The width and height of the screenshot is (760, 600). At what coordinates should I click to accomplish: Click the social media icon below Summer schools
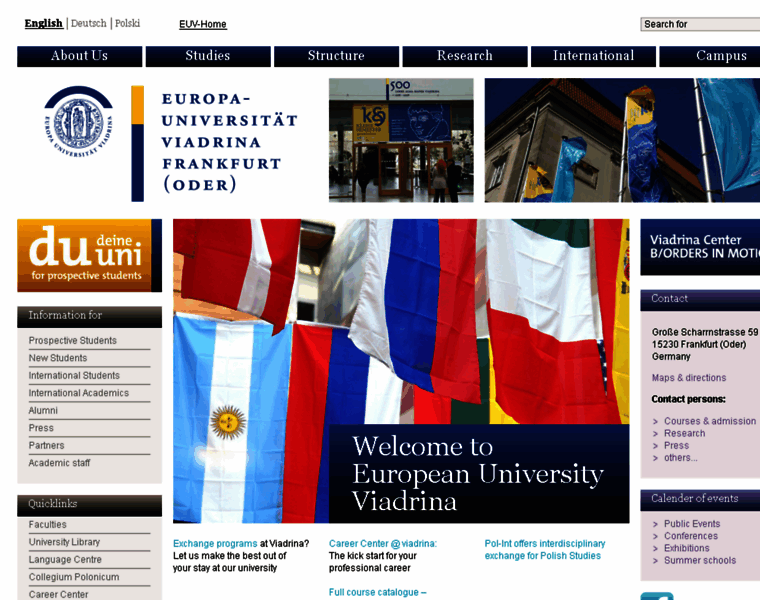coord(656,596)
